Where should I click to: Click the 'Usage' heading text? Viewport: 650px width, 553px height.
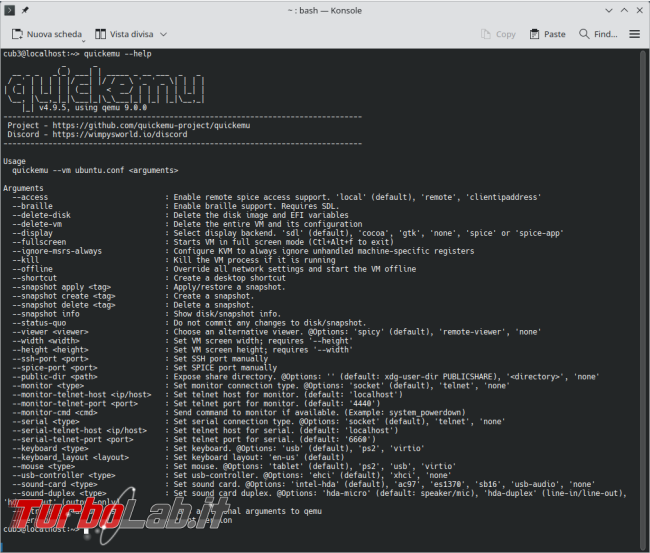point(15,161)
